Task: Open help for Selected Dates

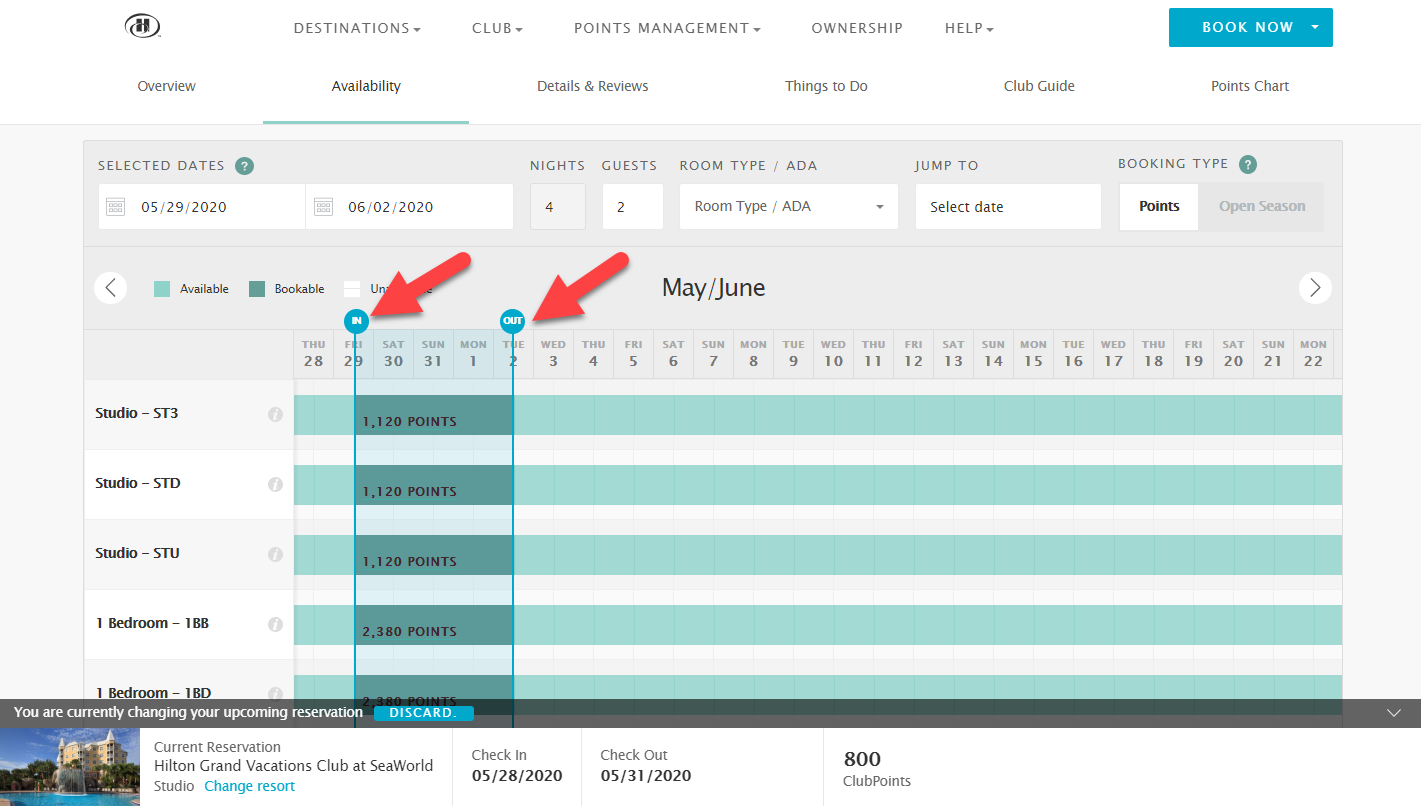Action: click(x=244, y=166)
